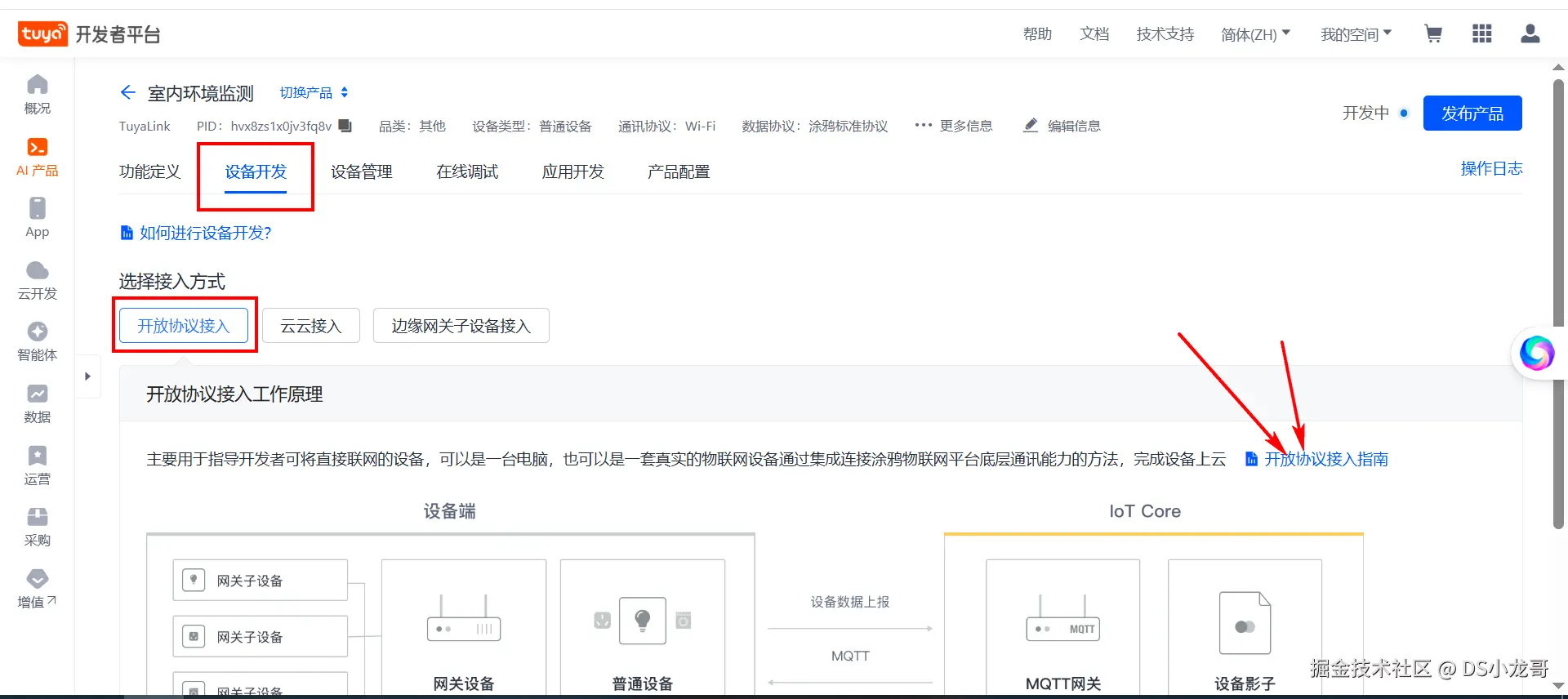Select 边缘网关子设备接入 access method
The height and width of the screenshot is (699, 1568).
pos(461,326)
